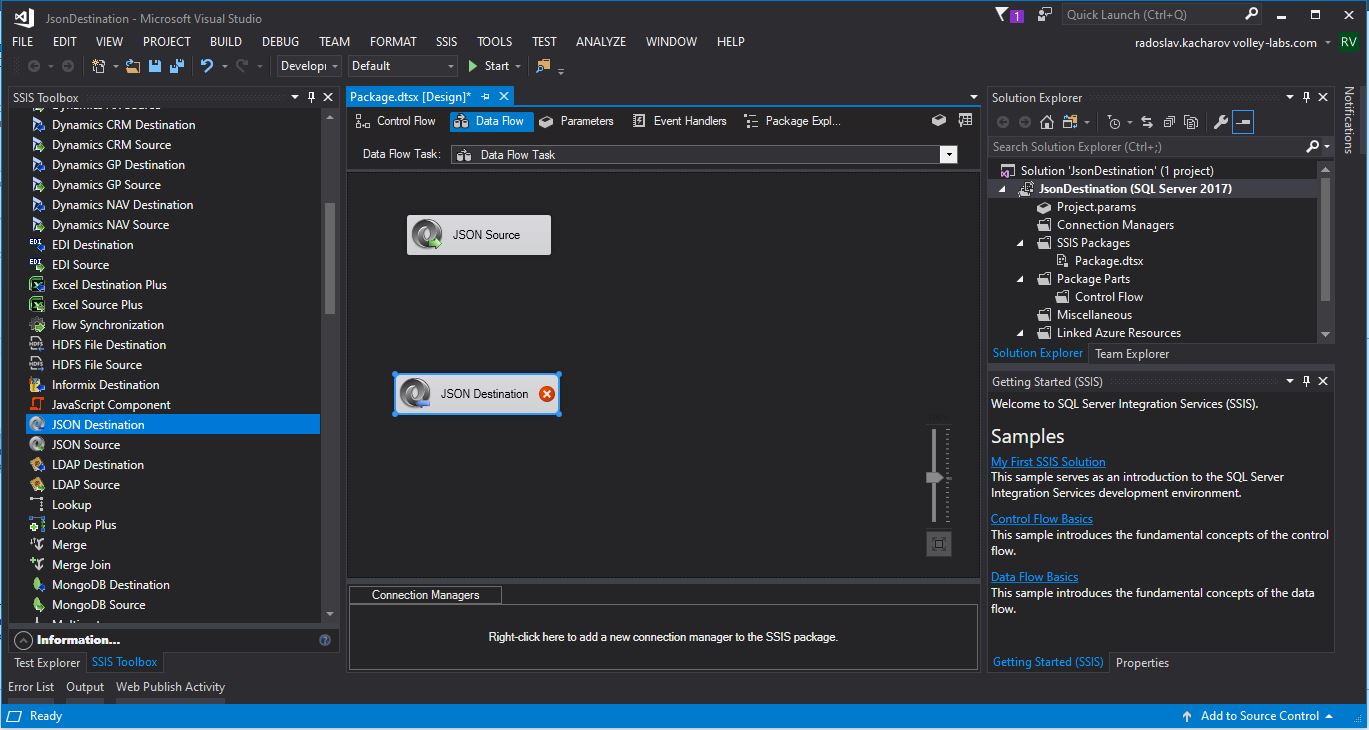Click the Properties wrench icon

coord(1220,122)
